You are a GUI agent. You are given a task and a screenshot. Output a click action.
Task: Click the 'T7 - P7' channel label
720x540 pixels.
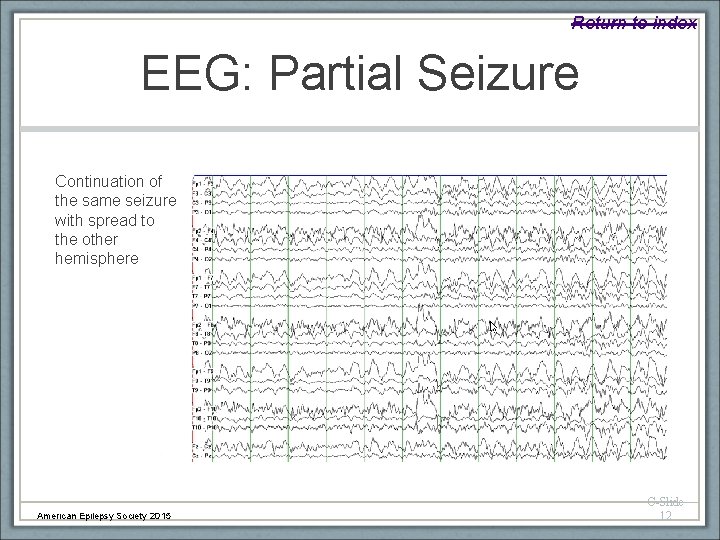[x=202, y=296]
